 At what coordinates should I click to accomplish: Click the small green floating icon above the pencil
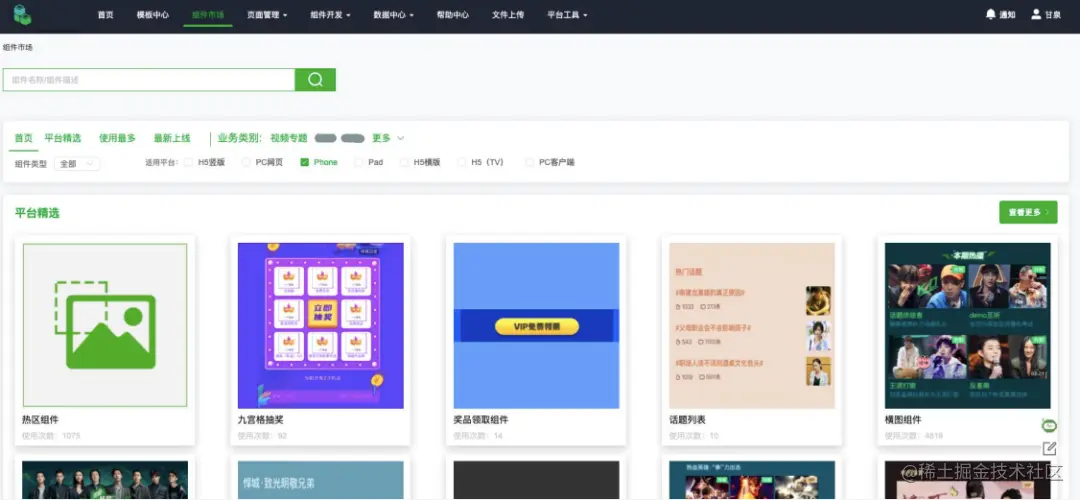pos(1049,426)
